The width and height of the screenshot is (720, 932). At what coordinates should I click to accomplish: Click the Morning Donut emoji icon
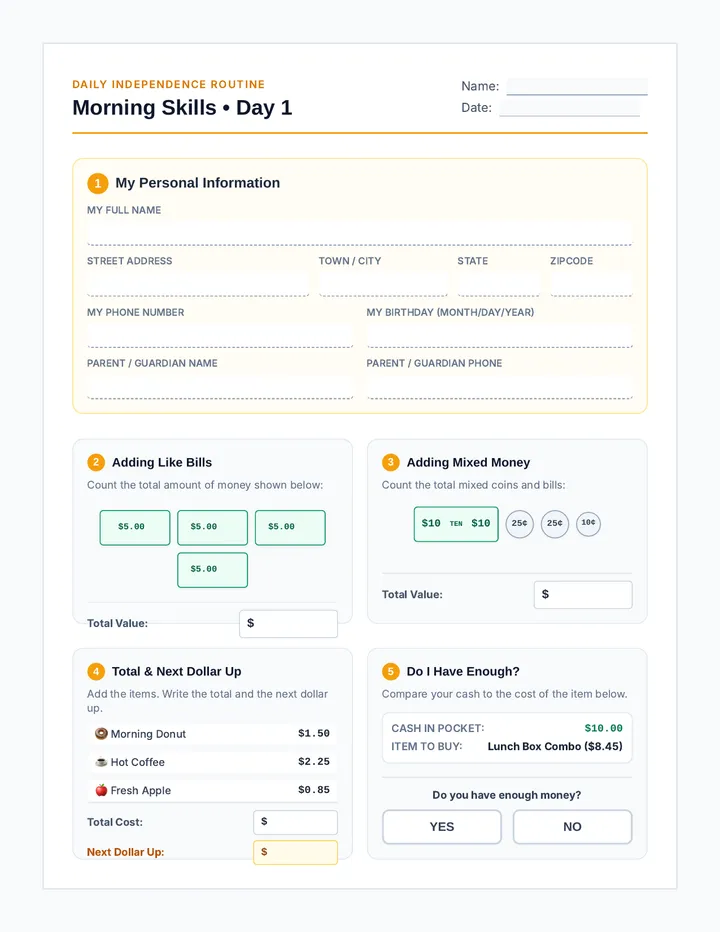click(x=101, y=733)
